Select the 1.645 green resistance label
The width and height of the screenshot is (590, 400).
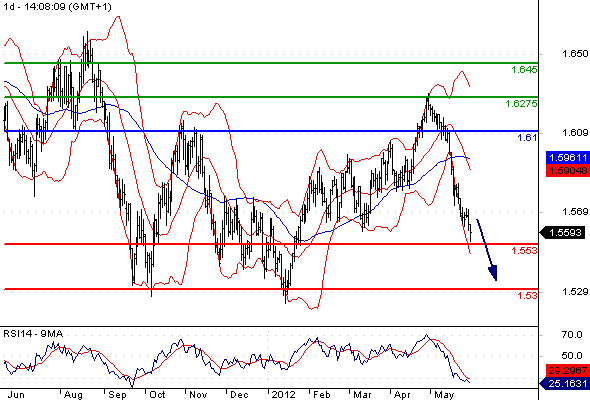coord(524,70)
